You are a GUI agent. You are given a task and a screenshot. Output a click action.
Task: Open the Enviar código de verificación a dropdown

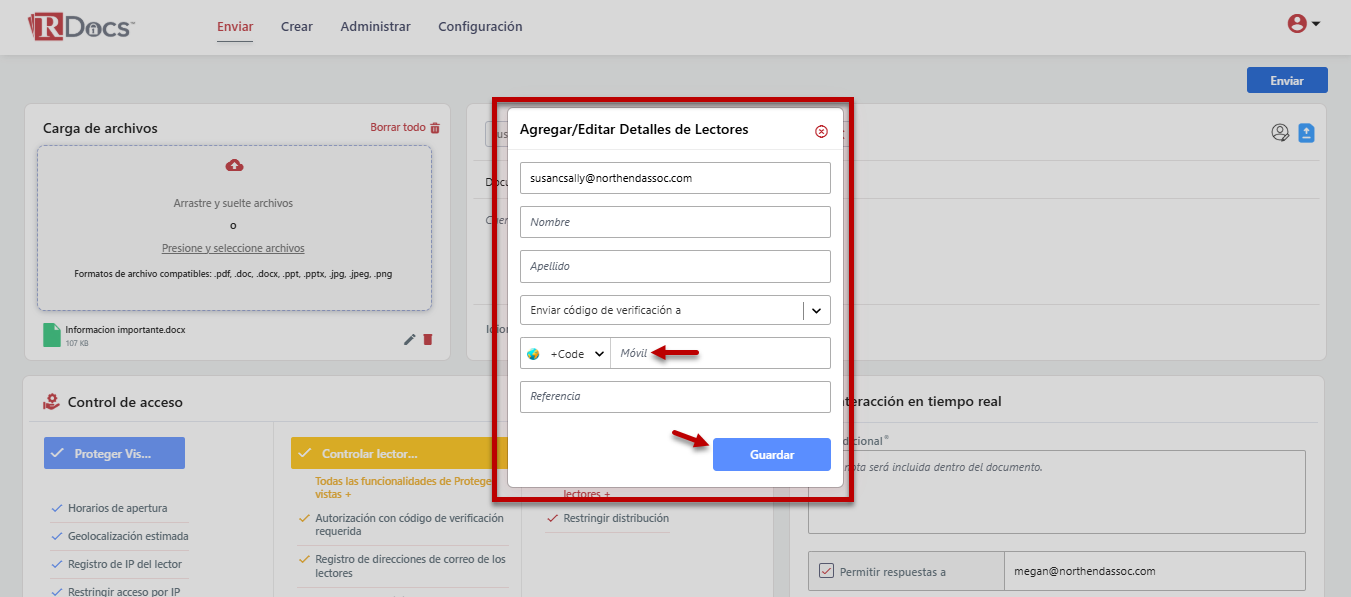(675, 310)
